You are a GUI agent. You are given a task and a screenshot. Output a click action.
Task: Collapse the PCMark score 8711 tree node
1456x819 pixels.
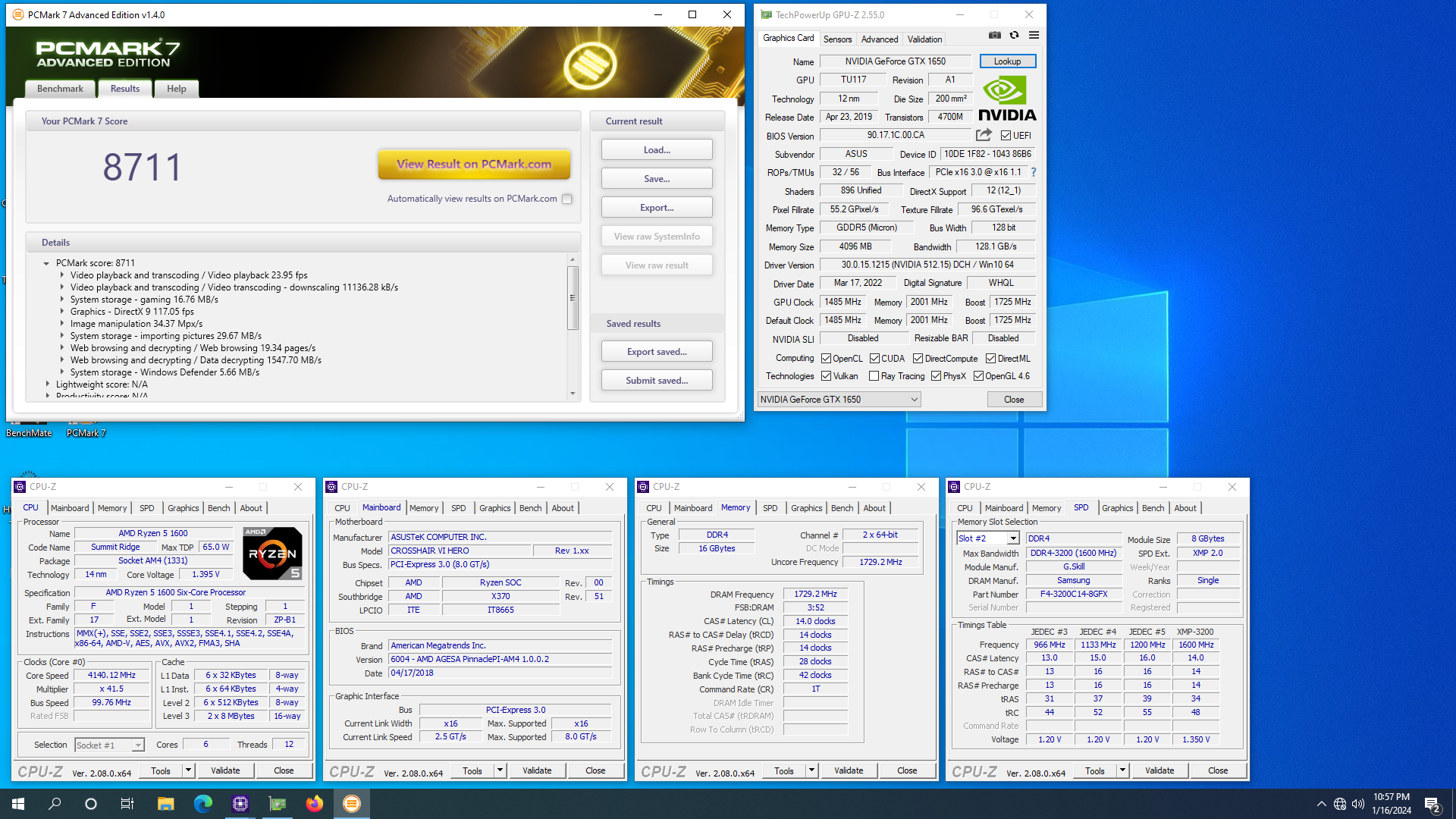(46, 264)
